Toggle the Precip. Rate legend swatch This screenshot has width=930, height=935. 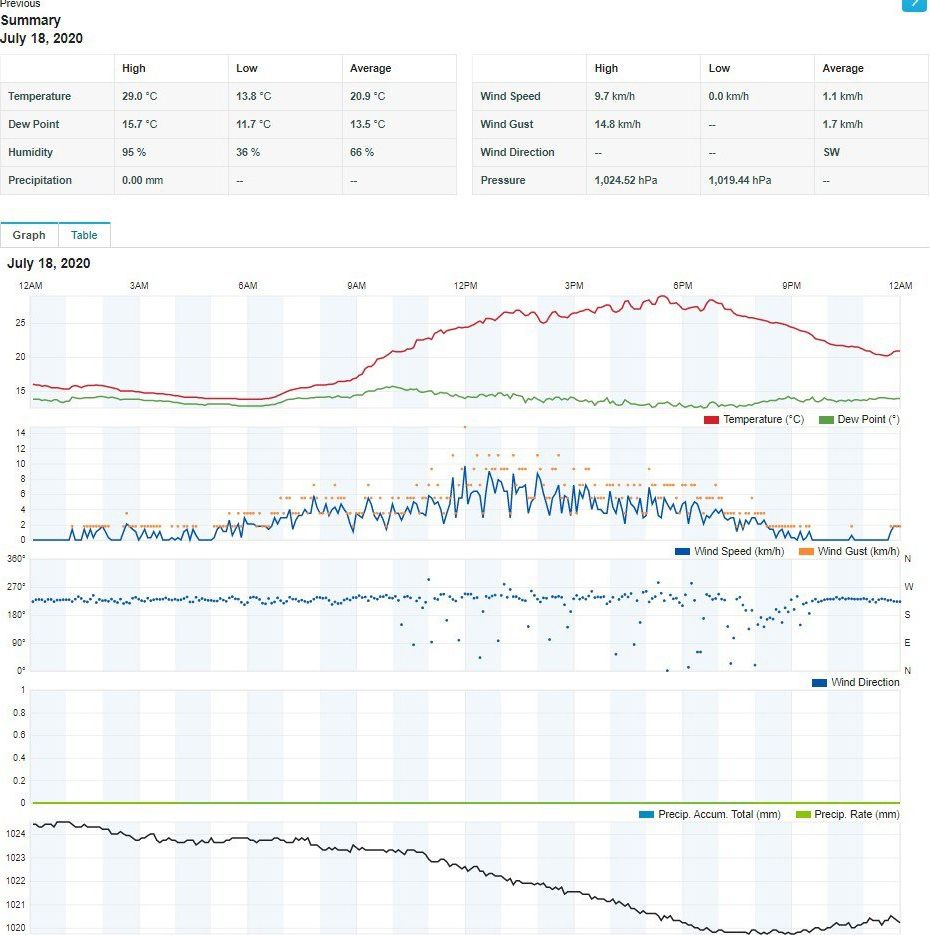(x=803, y=815)
